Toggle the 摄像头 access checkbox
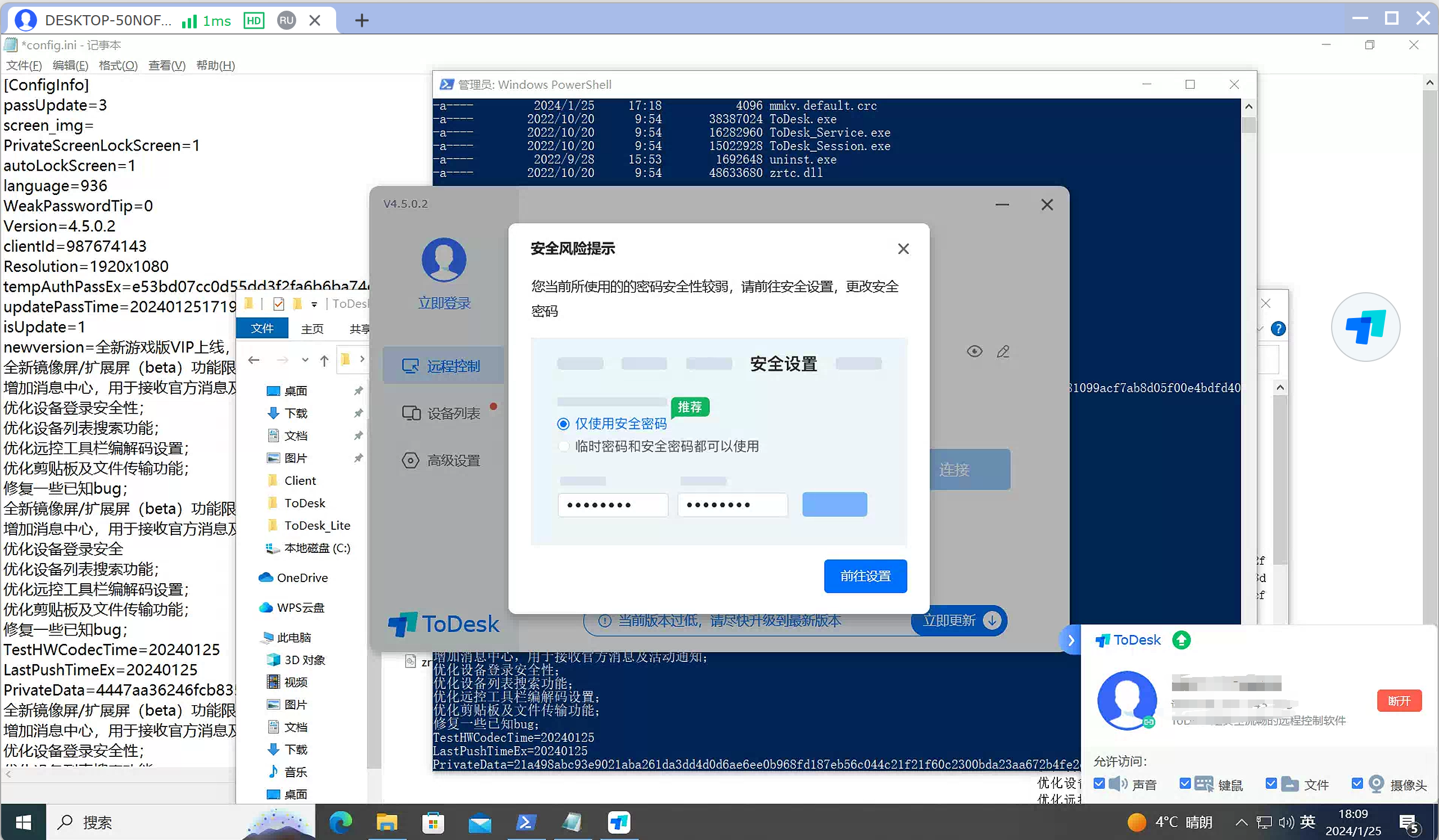The image size is (1439, 840). 1357,783
